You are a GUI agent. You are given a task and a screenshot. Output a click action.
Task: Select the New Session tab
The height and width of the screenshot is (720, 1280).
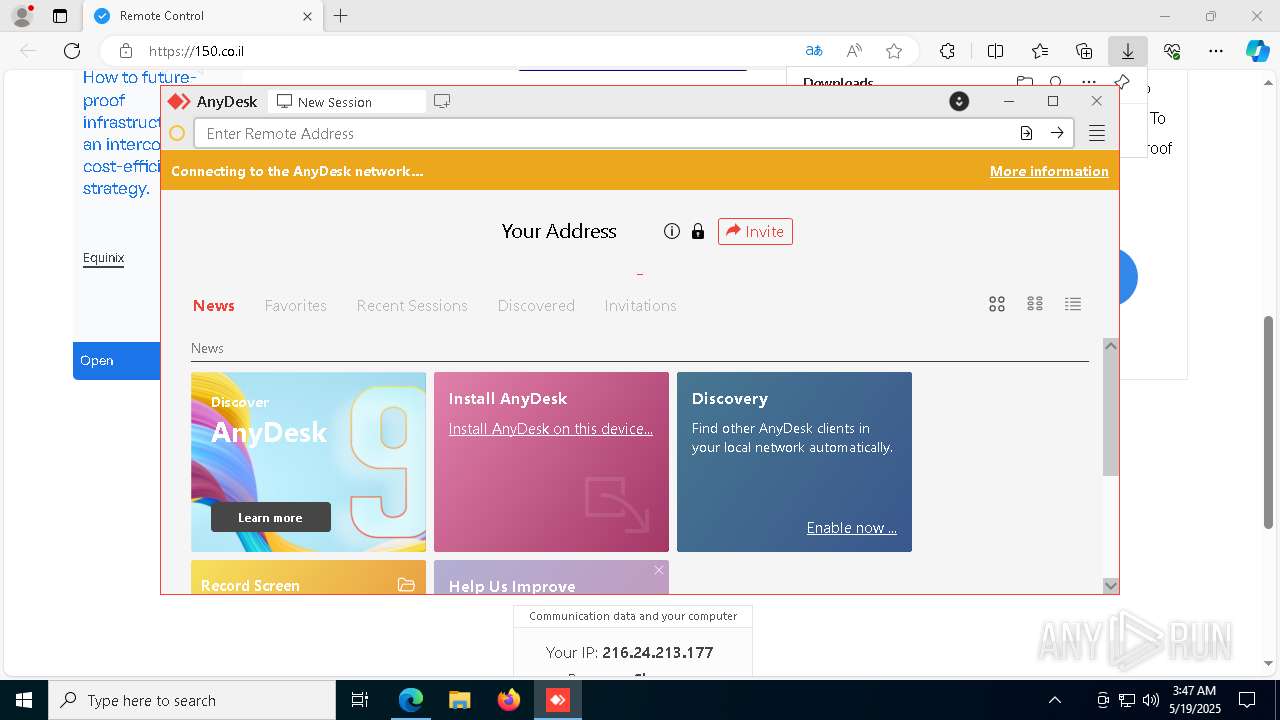346,101
